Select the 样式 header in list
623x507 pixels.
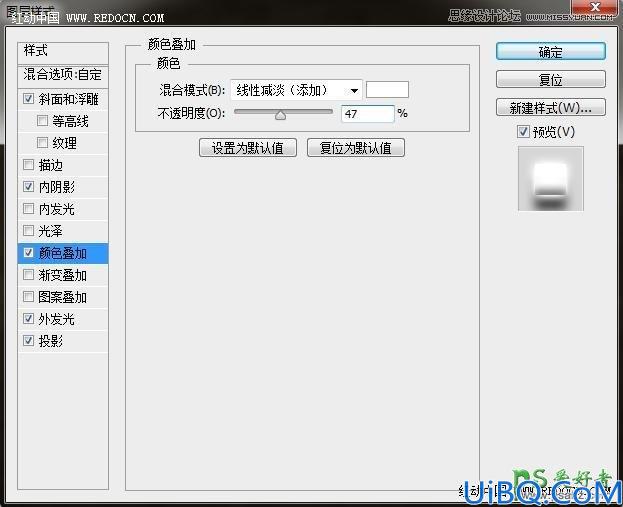pos(63,53)
